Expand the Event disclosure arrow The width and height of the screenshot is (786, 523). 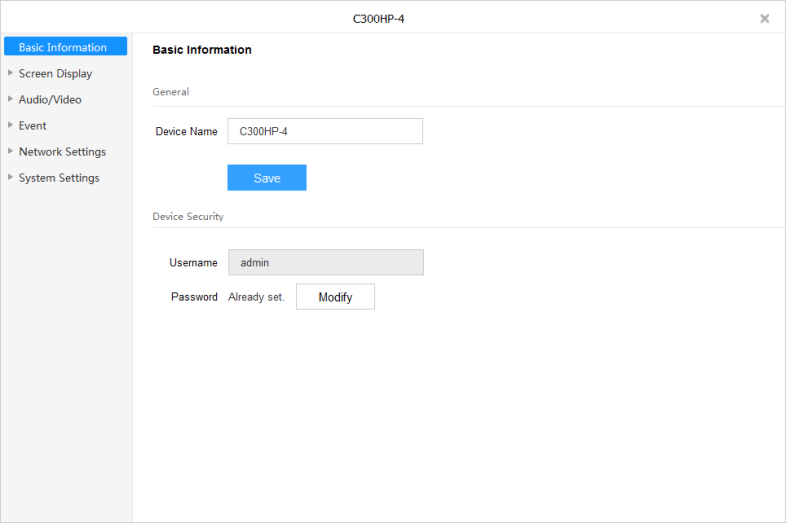pyautogui.click(x=10, y=125)
